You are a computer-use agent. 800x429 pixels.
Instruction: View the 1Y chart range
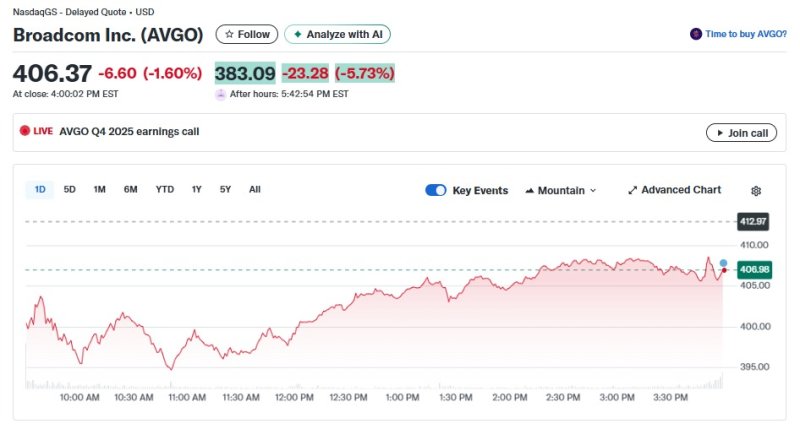(x=196, y=189)
